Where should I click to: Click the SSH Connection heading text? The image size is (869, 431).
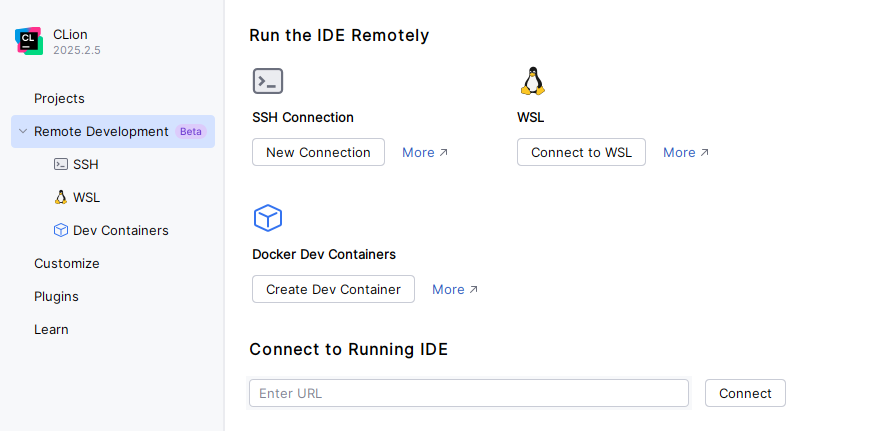click(x=303, y=117)
